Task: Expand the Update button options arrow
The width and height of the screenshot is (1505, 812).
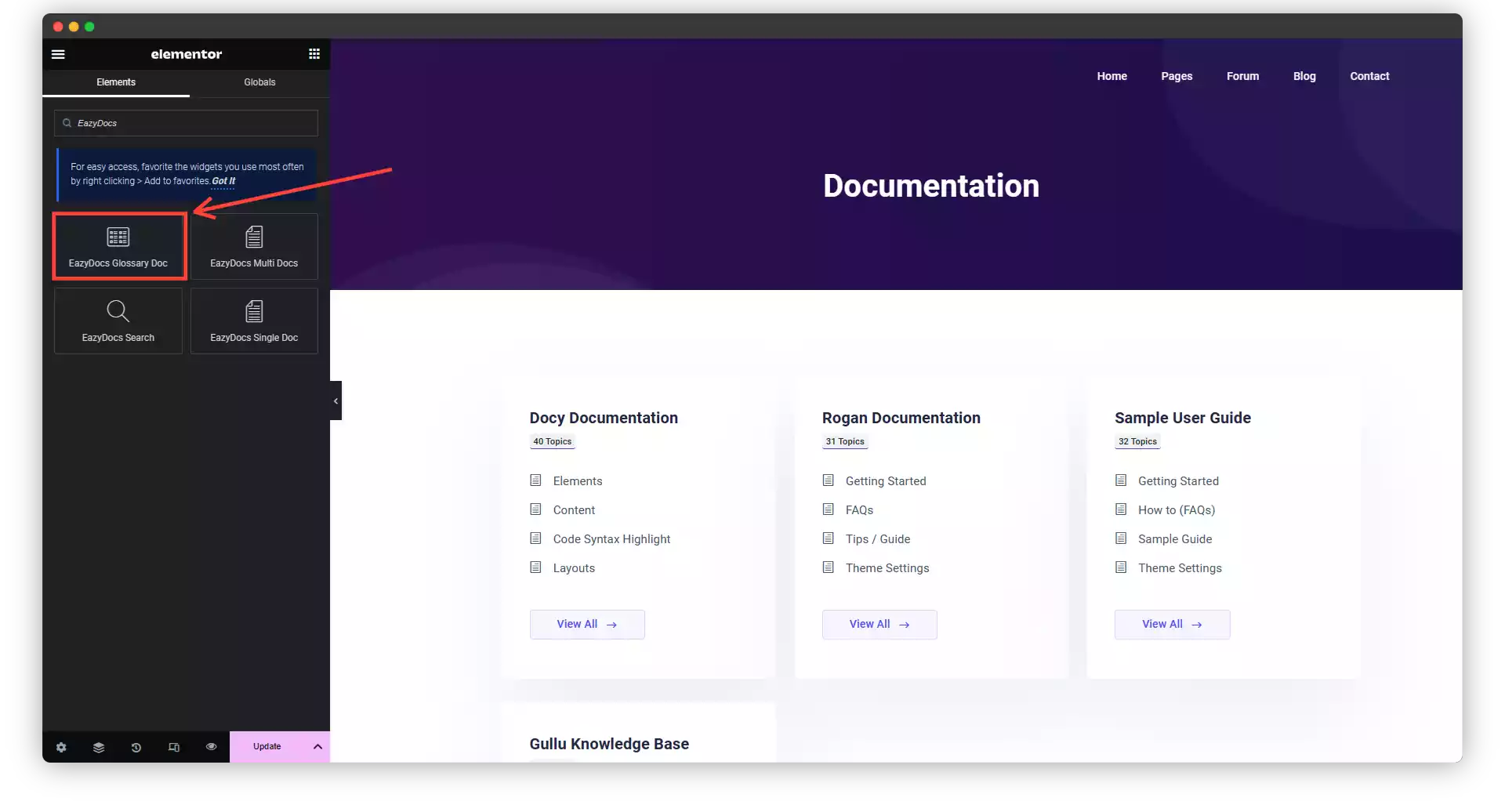Action: [317, 747]
